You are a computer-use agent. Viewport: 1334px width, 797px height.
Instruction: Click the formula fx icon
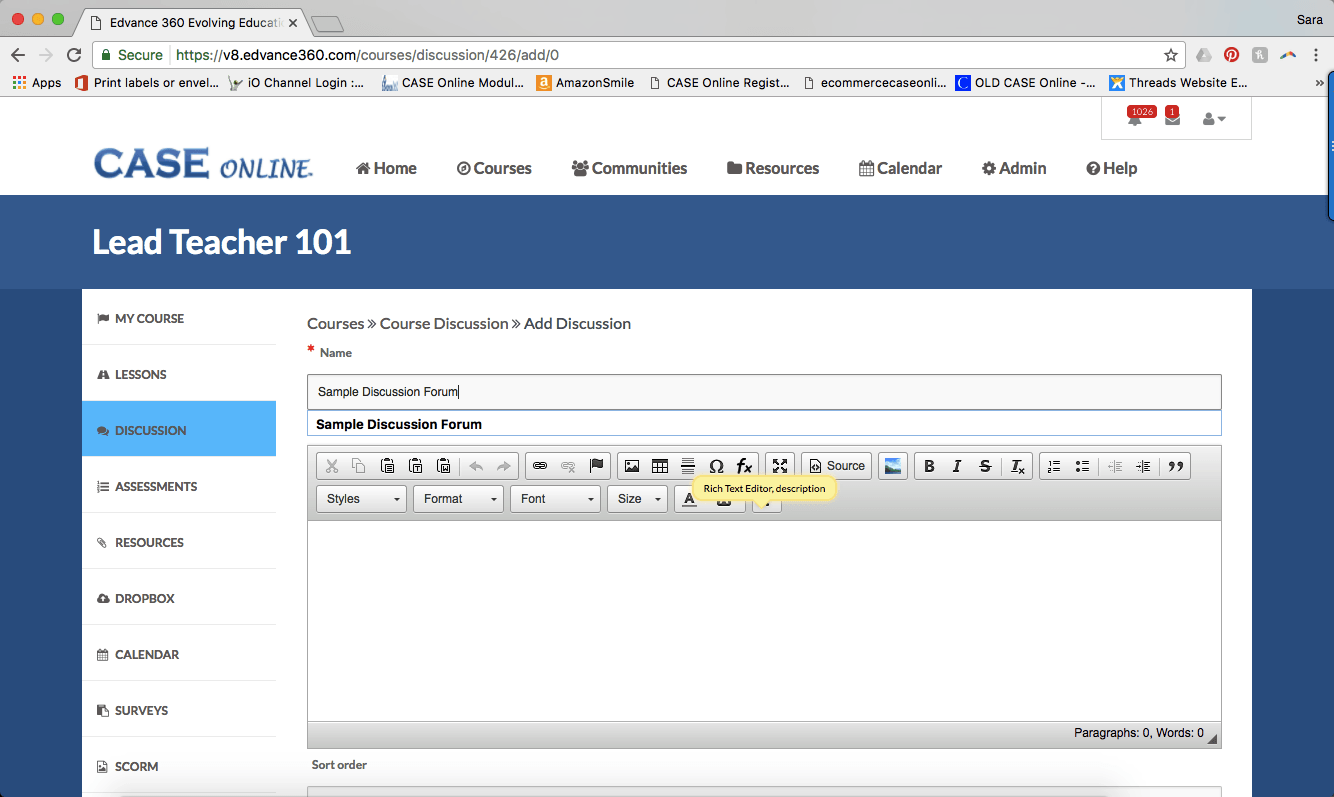click(744, 466)
